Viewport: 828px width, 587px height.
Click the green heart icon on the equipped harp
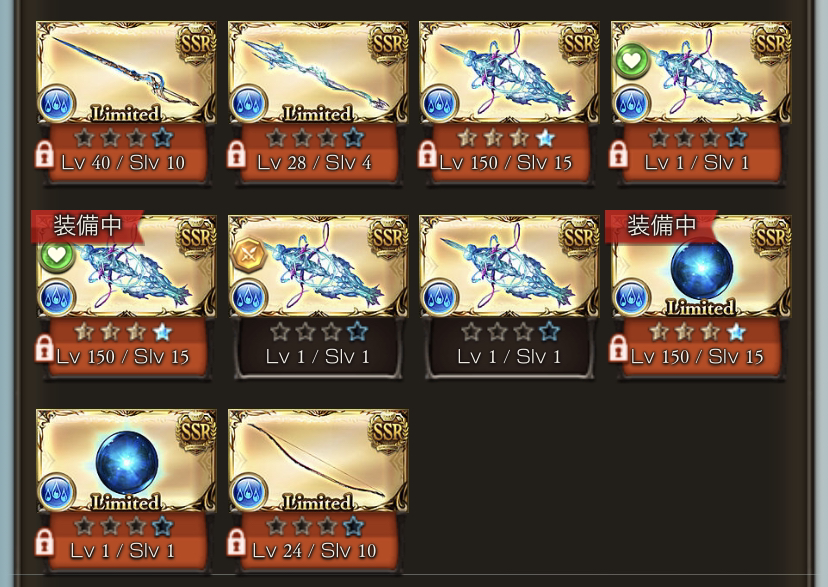[x=57, y=255]
